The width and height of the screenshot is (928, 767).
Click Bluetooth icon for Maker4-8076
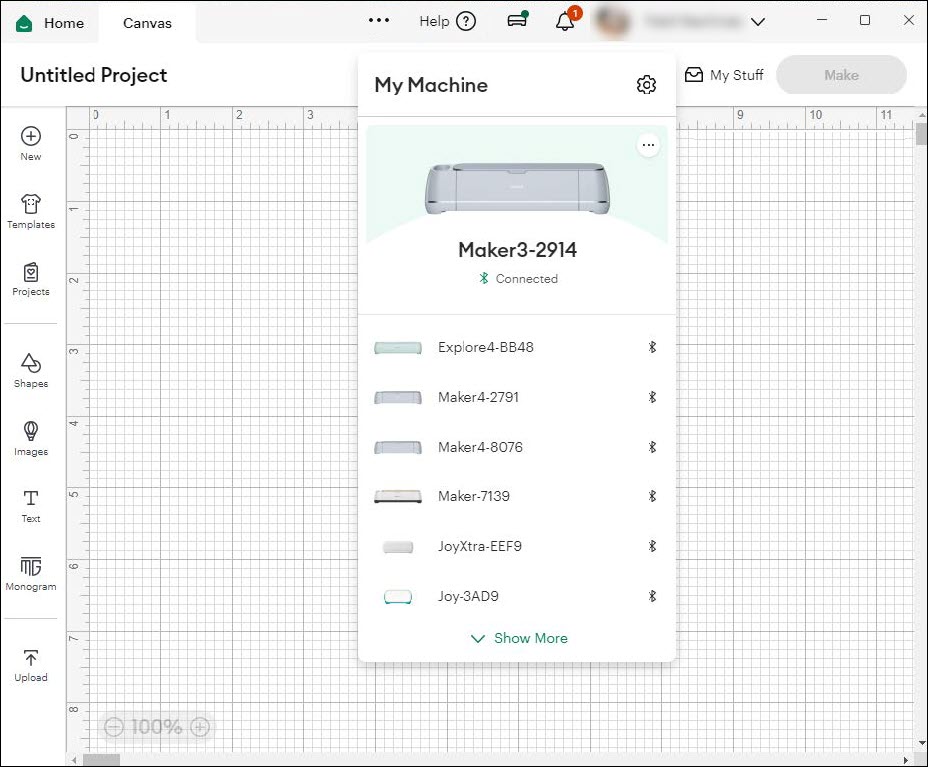point(652,447)
